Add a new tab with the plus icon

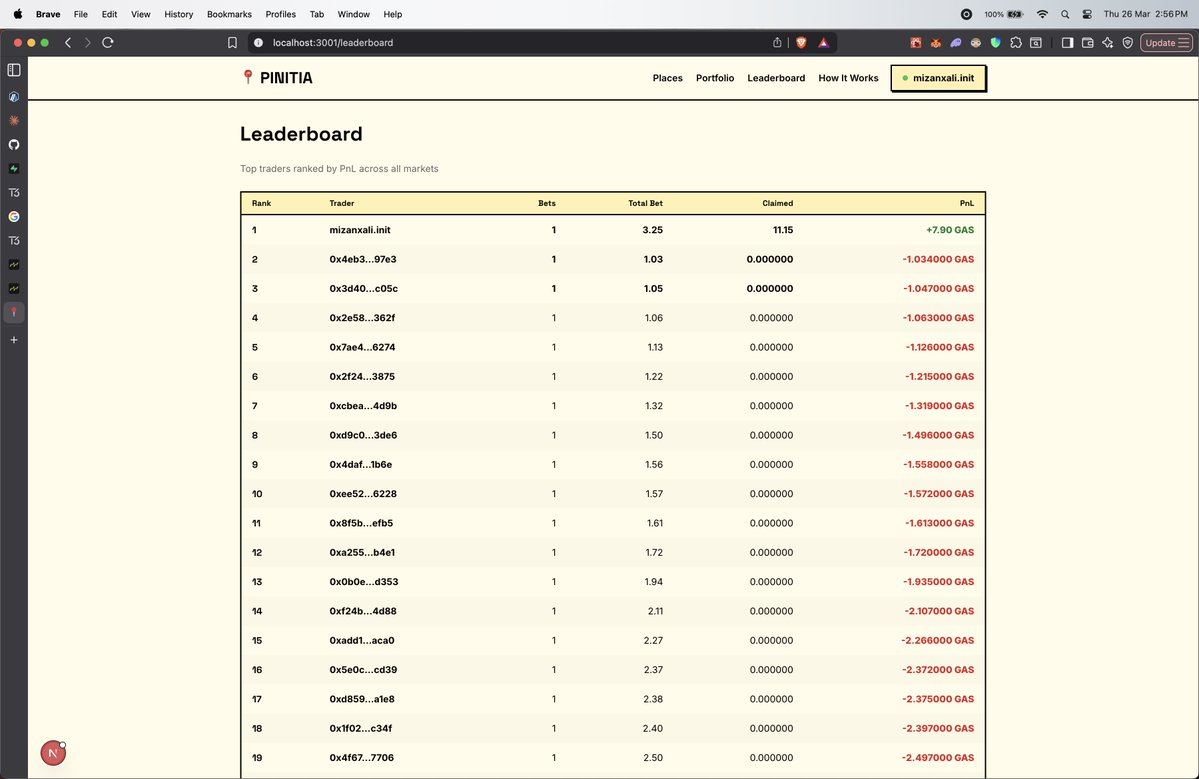[x=14, y=339]
